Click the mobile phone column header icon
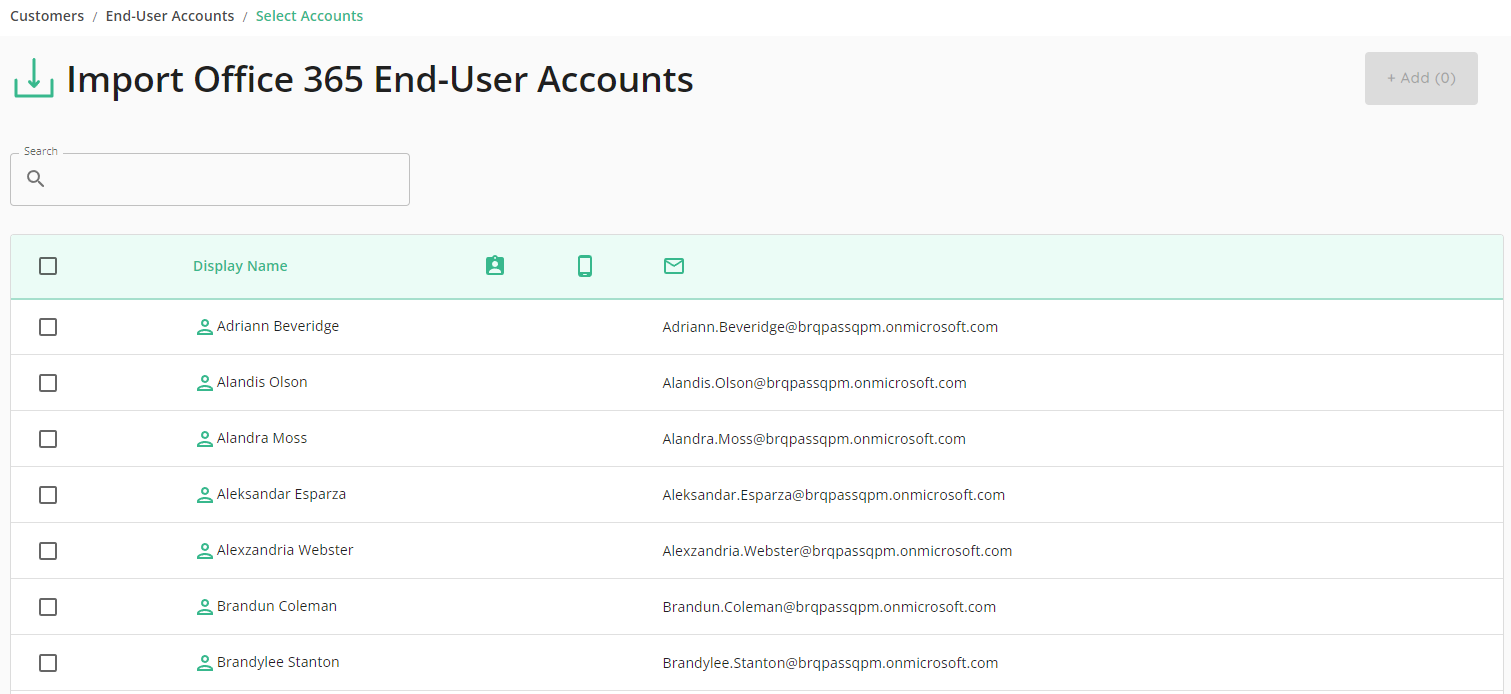The height and width of the screenshot is (694, 1511). (585, 266)
